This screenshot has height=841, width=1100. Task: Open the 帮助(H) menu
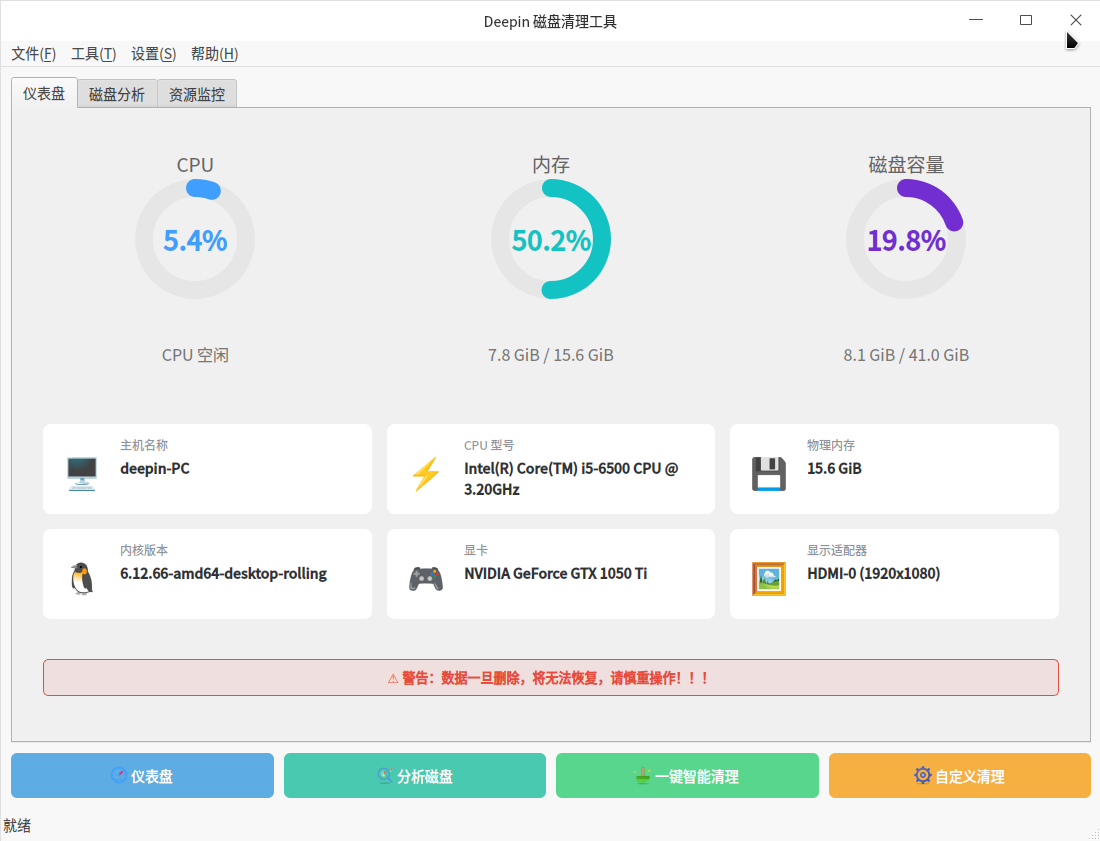click(x=214, y=54)
